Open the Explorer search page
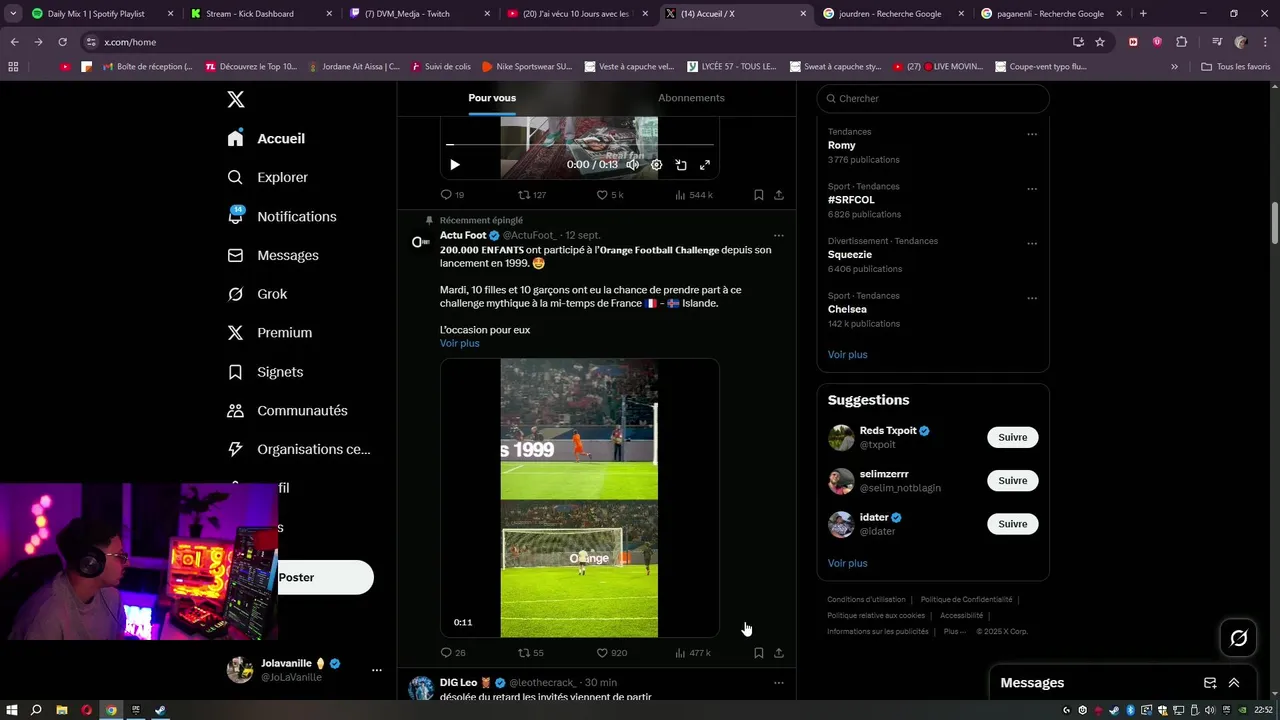Image resolution: width=1280 pixels, height=720 pixels. [x=267, y=177]
